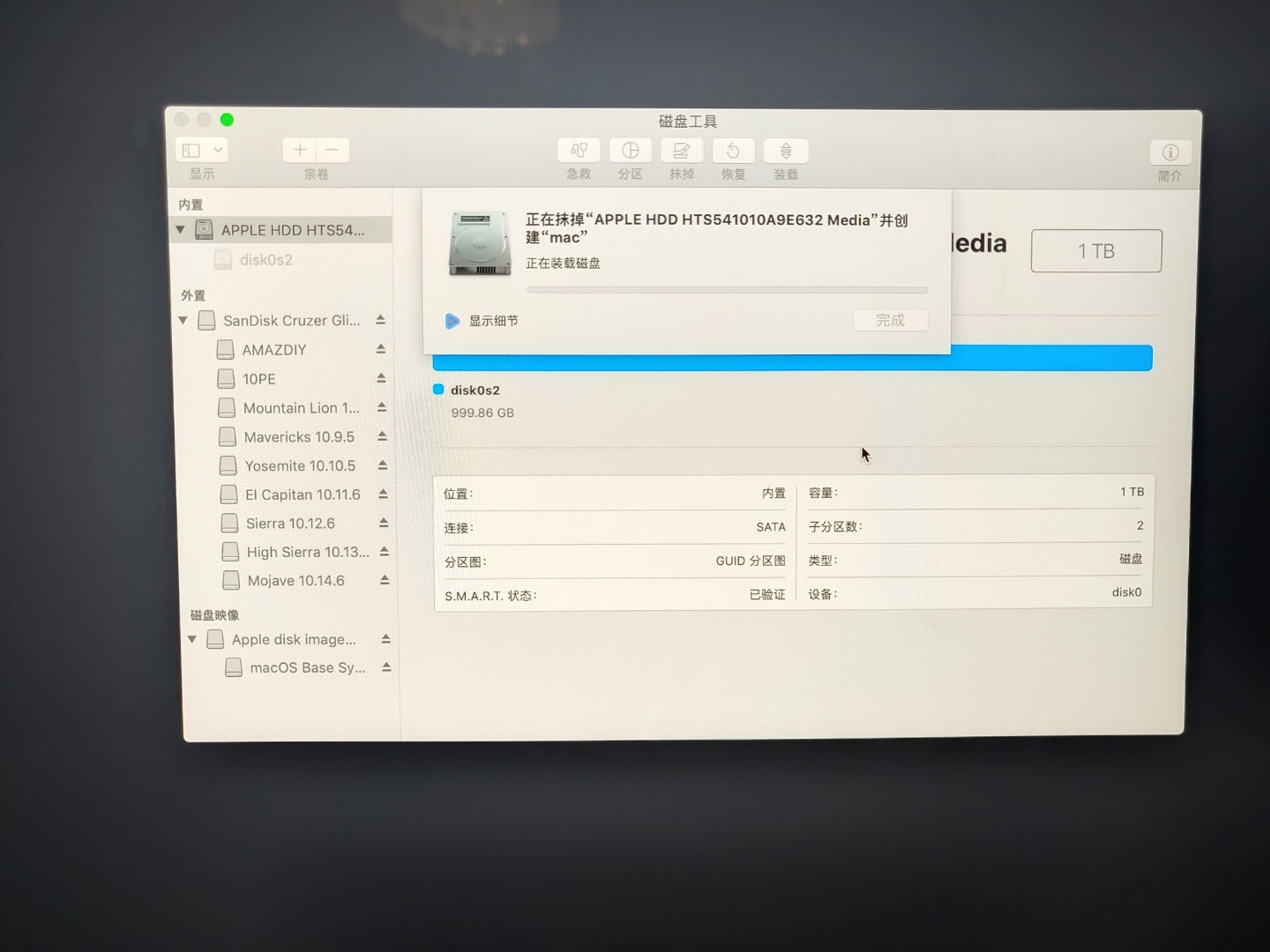Click the SATA connection value
The width and height of the screenshot is (1270, 952).
pyautogui.click(x=771, y=527)
